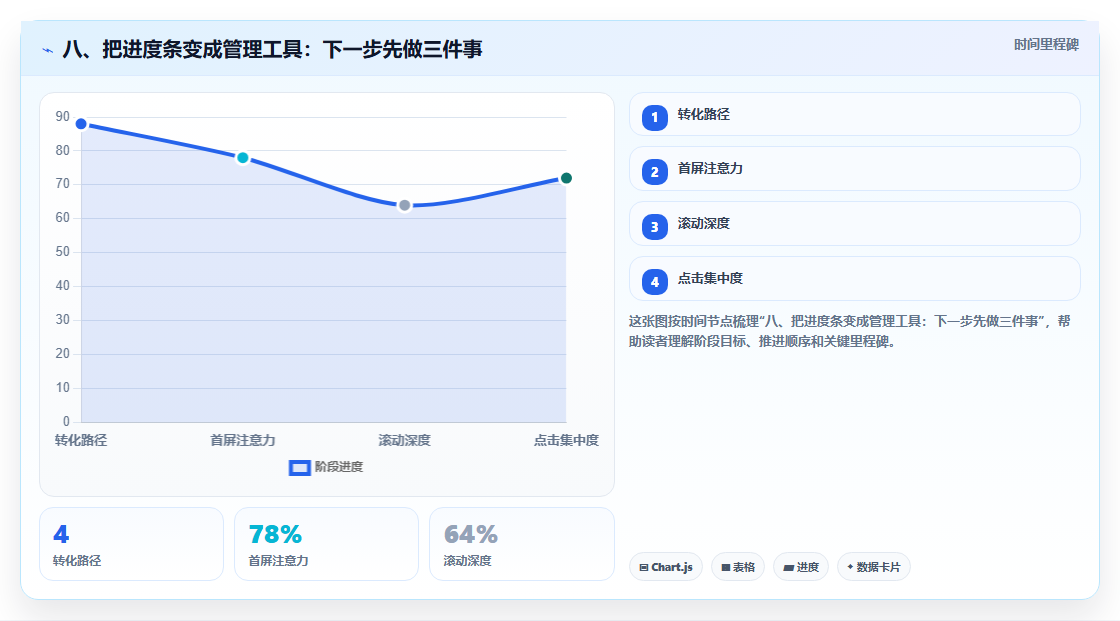Click the 表格 tag chip

(738, 567)
